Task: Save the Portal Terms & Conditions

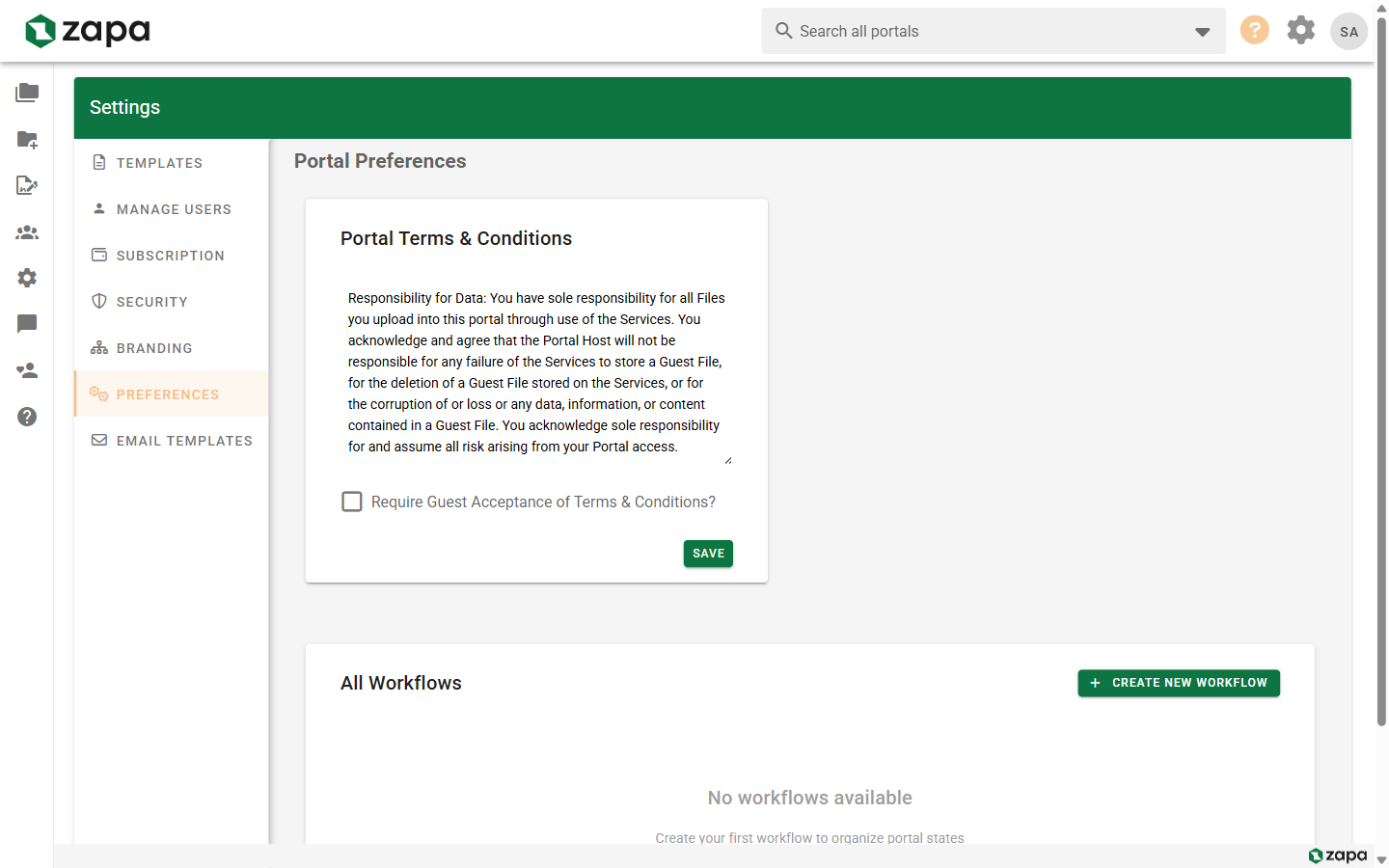Action: coord(708,554)
